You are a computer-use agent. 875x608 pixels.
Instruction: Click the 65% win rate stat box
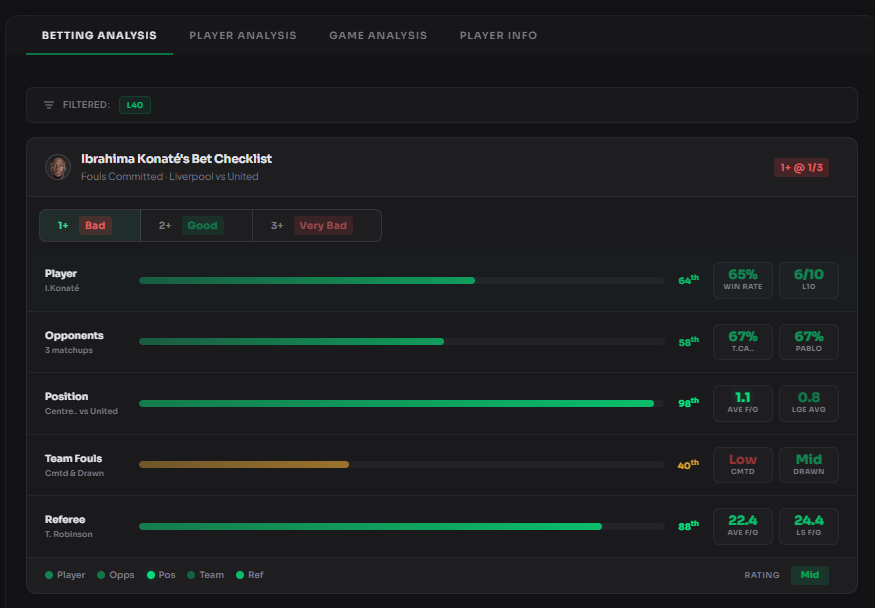[742, 280]
